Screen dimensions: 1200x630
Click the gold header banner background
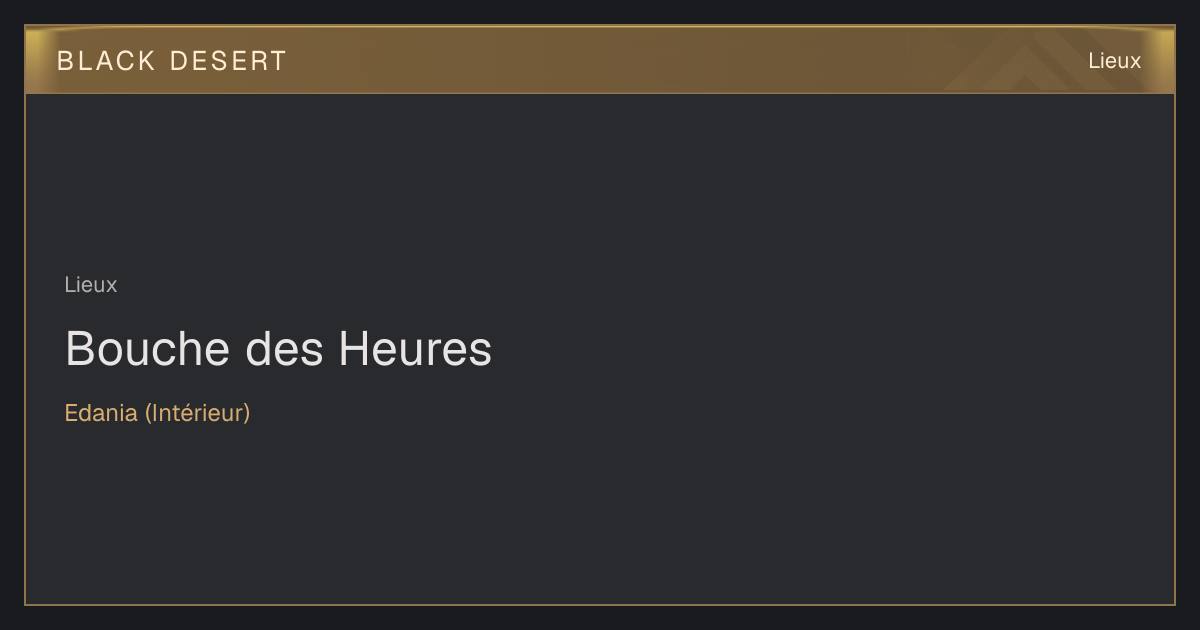tap(600, 60)
